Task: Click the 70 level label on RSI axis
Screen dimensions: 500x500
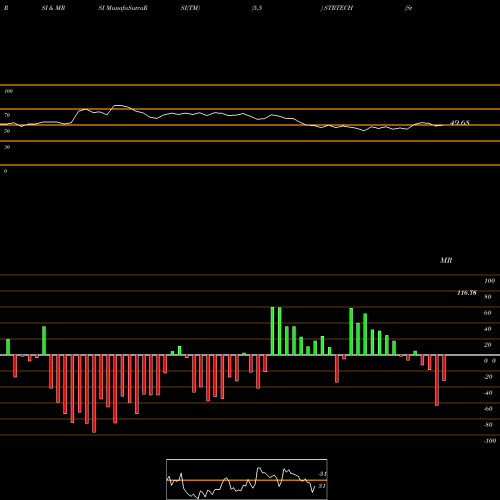Action: pos(7,115)
